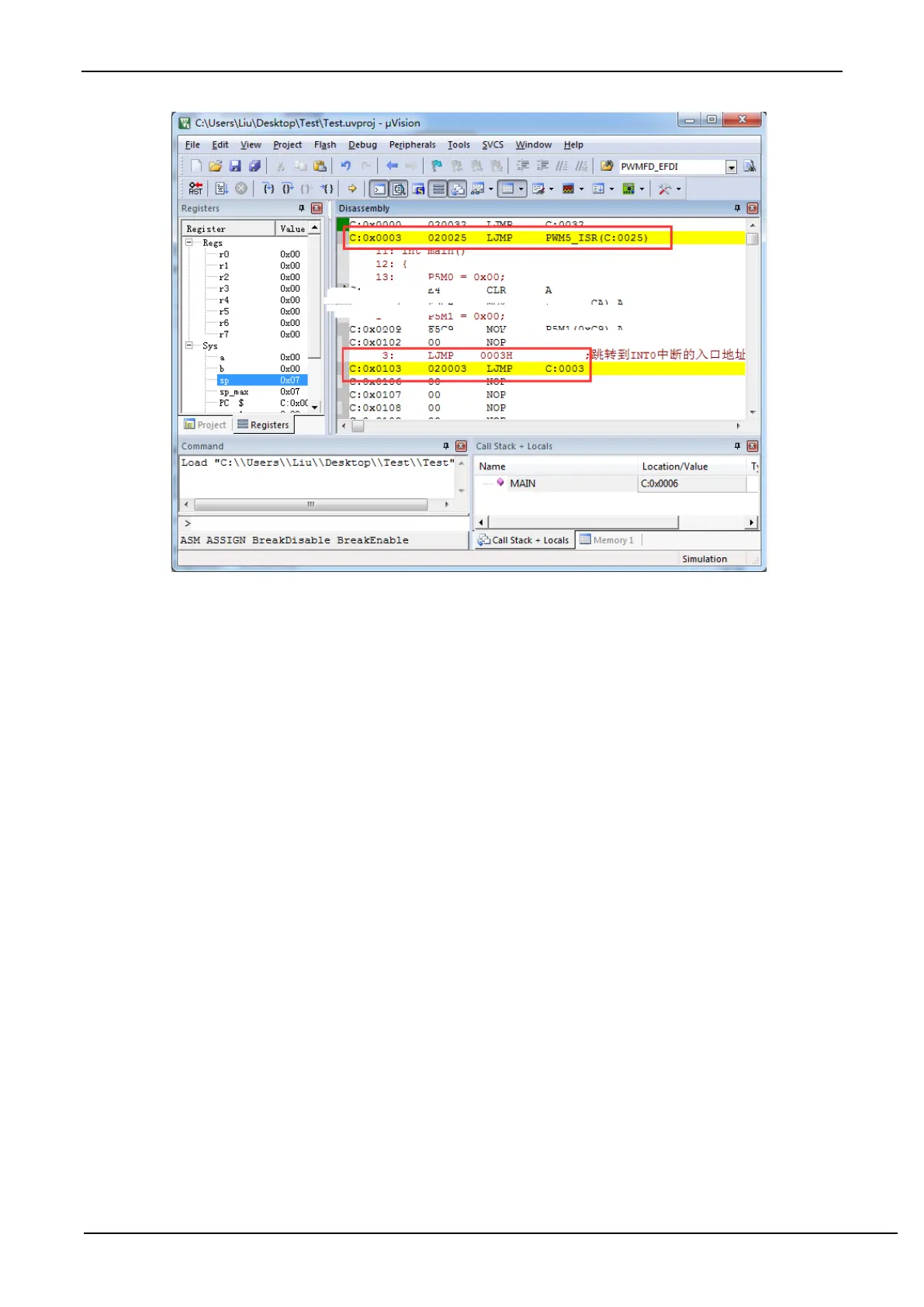Open the Help menu
This screenshot has height=1307, width=924.
pyautogui.click(x=573, y=144)
